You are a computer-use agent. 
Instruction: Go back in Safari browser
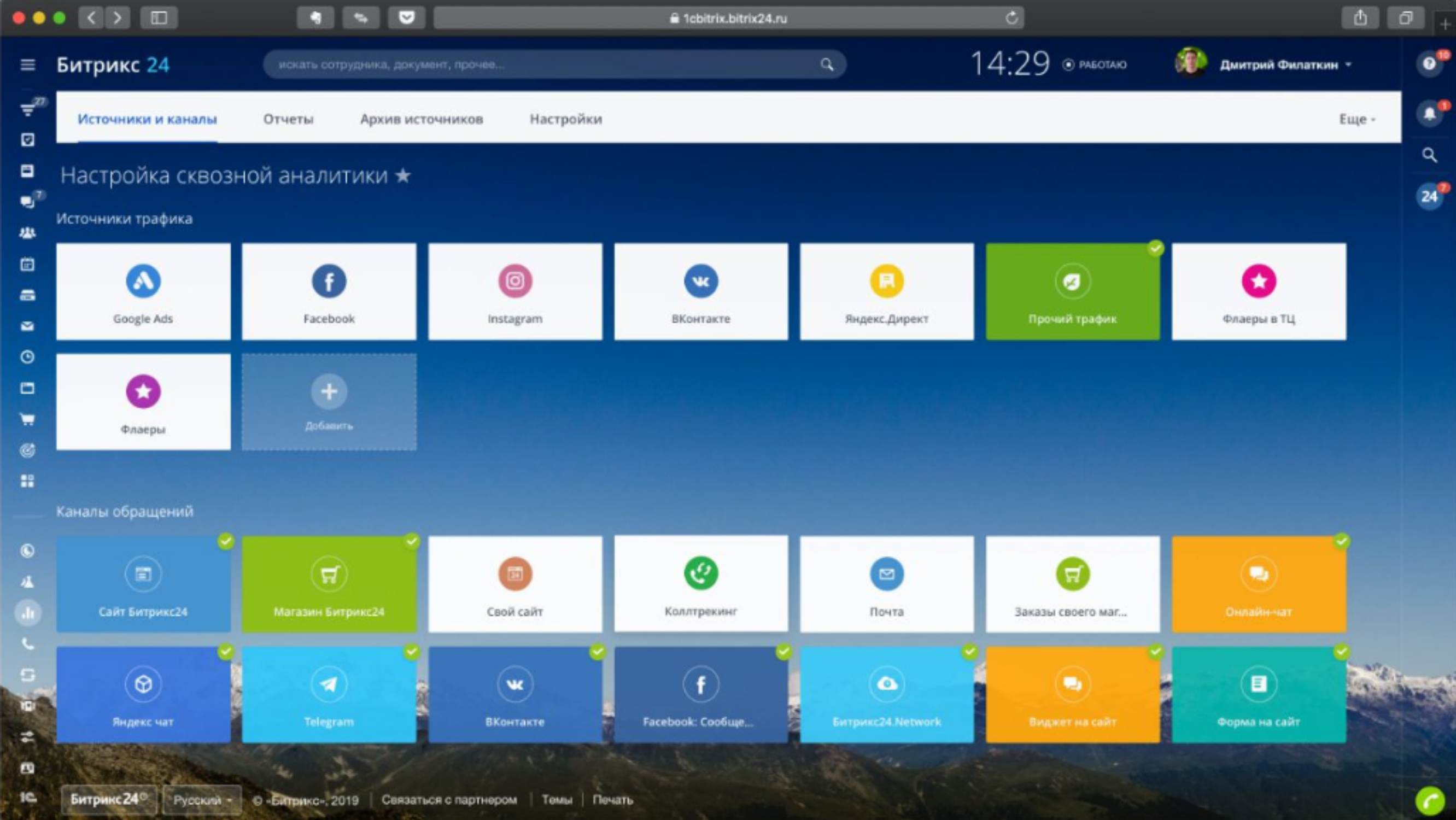click(91, 18)
